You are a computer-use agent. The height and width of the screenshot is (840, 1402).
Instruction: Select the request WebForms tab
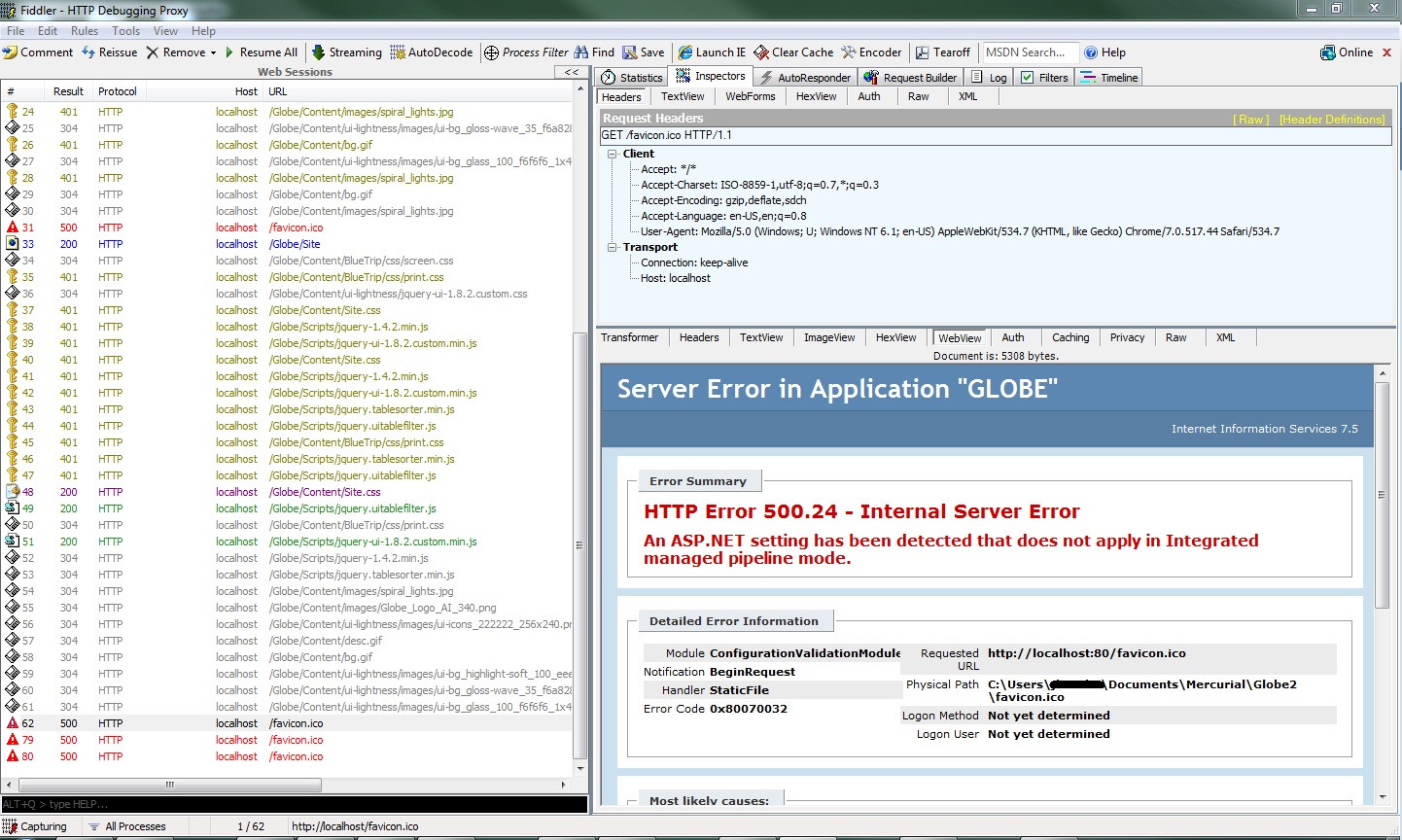[x=751, y=96]
